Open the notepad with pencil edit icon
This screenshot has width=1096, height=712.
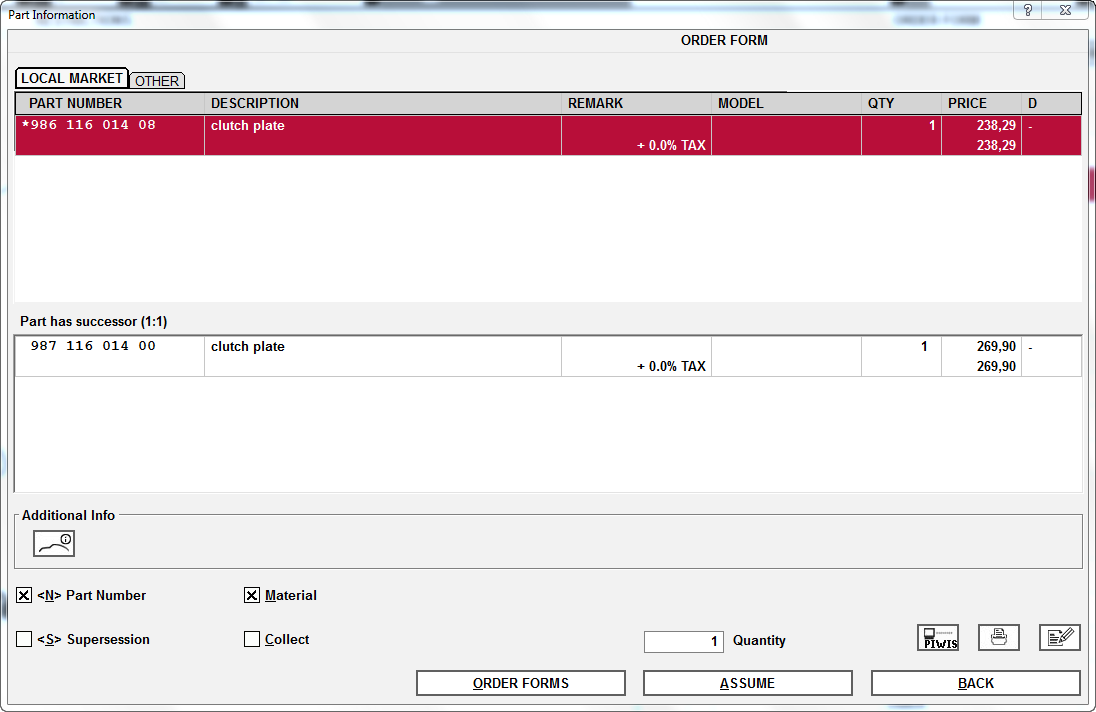pyautogui.click(x=1059, y=638)
